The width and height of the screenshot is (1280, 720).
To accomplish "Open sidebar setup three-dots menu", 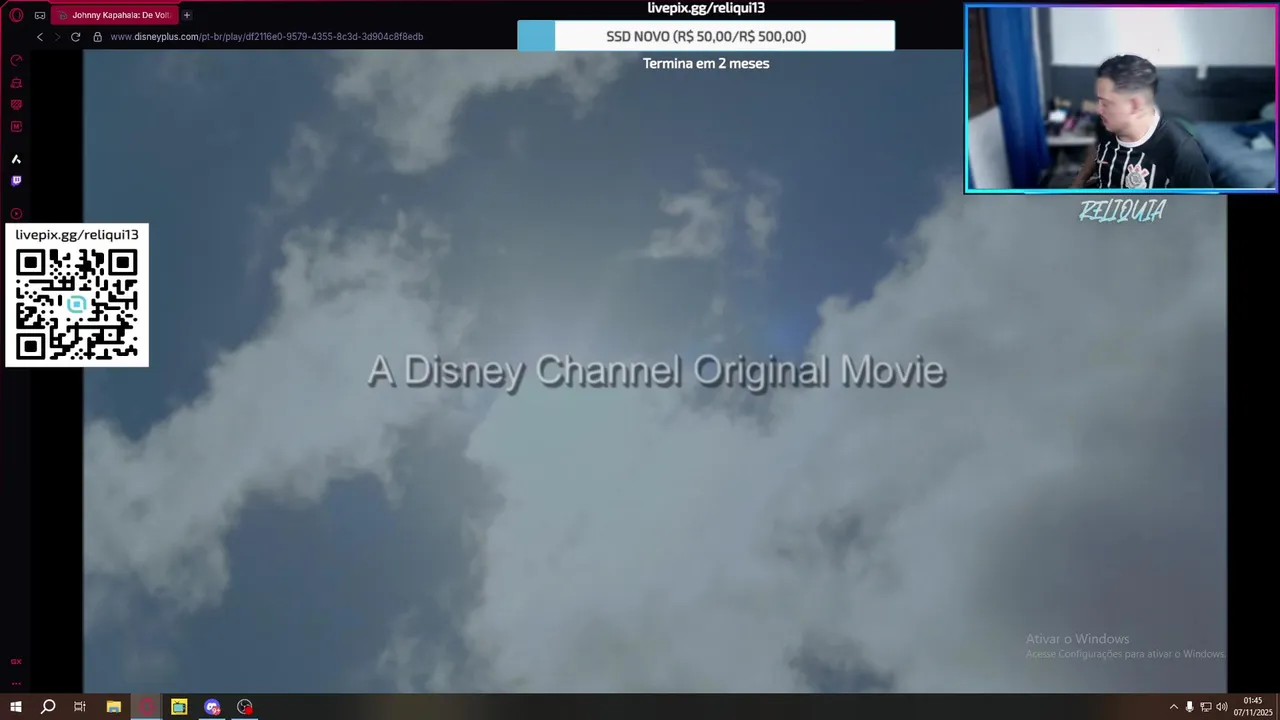I will point(16,682).
